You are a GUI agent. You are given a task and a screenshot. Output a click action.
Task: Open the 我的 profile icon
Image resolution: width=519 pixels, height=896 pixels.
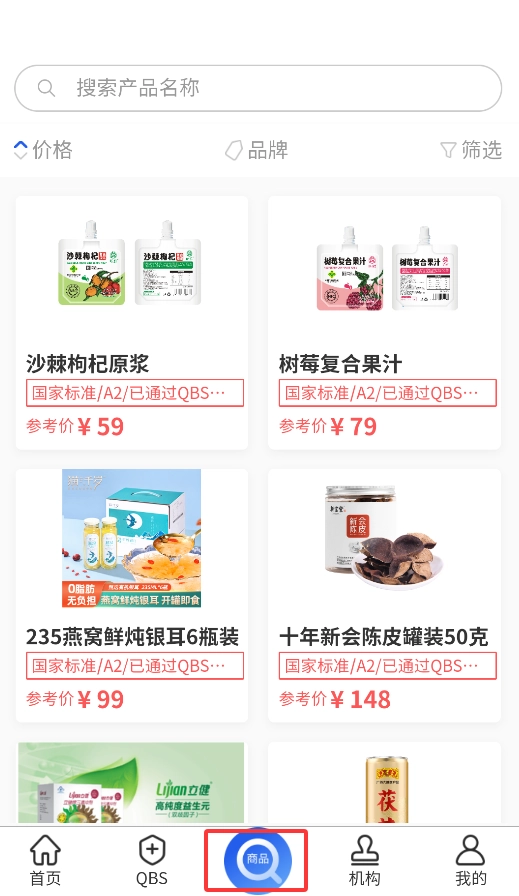coord(470,850)
